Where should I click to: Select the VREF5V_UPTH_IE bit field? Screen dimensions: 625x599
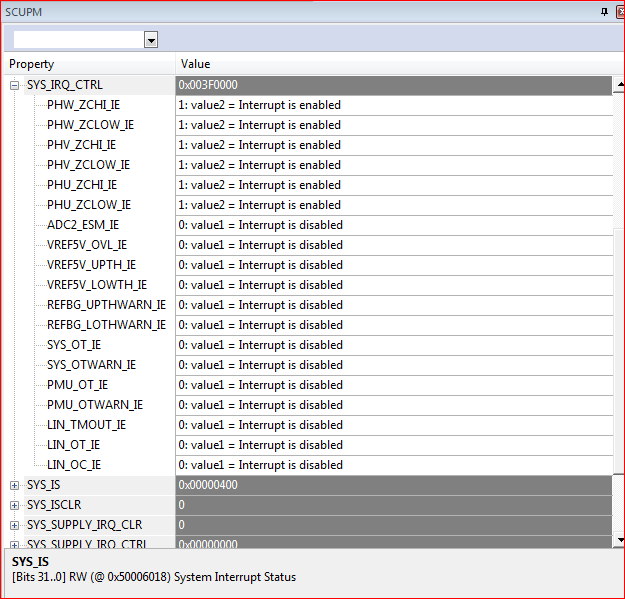91,265
